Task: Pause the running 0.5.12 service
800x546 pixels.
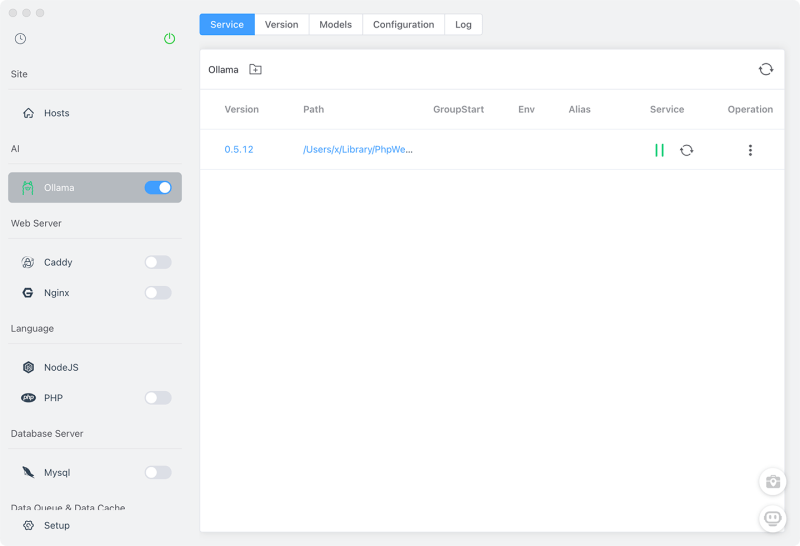Action: 659,150
